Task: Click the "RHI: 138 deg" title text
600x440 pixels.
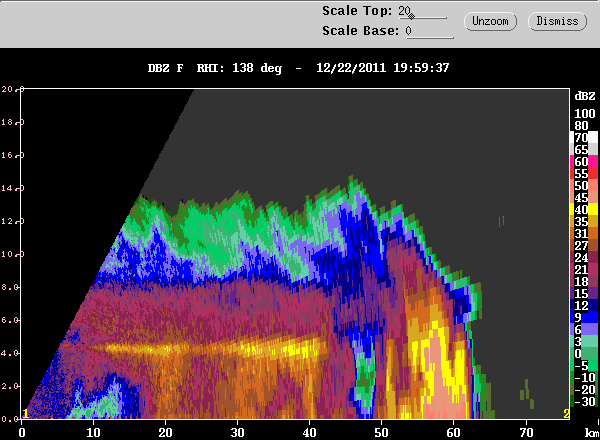Action: (239, 68)
